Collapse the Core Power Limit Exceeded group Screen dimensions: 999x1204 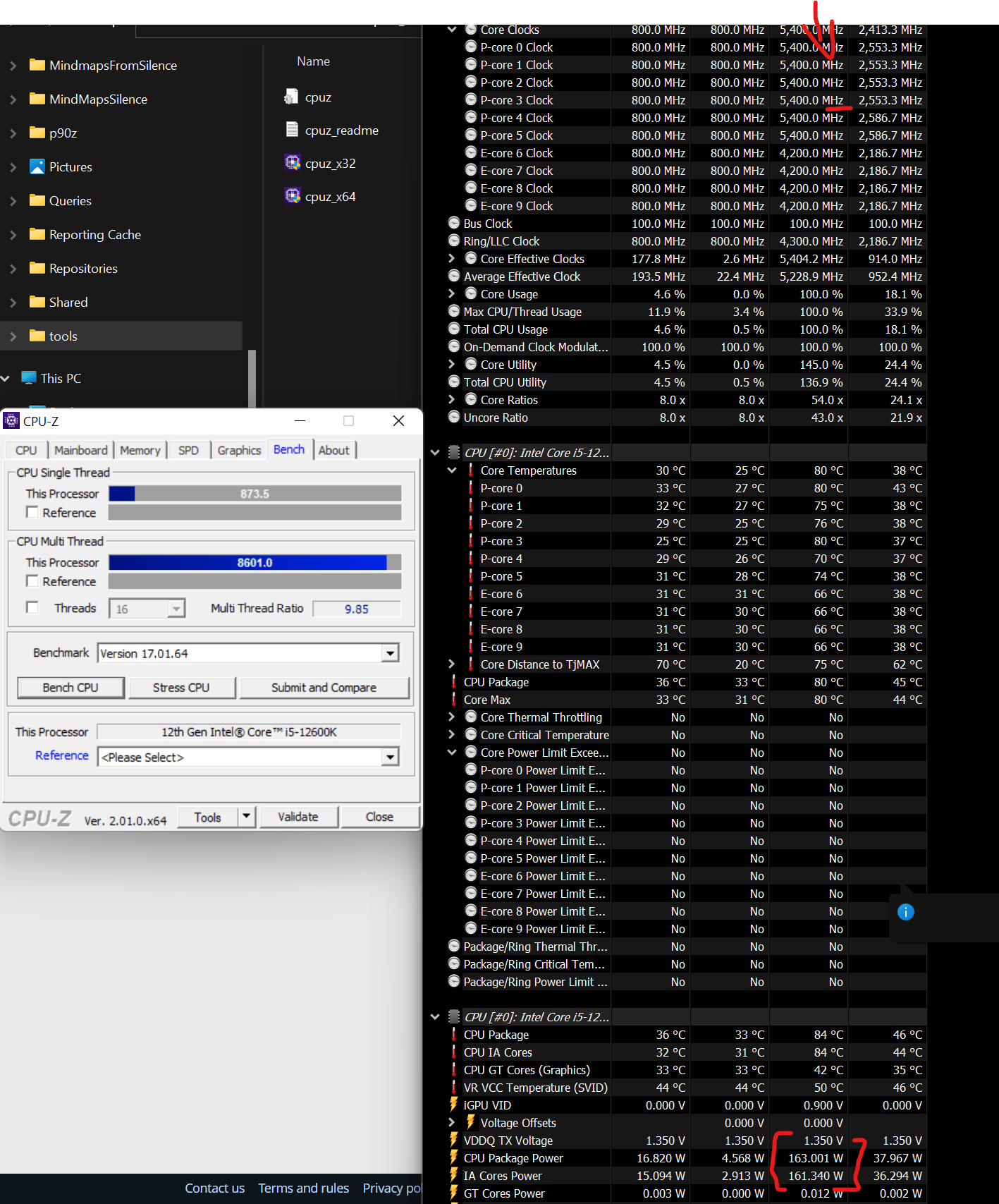(x=452, y=752)
